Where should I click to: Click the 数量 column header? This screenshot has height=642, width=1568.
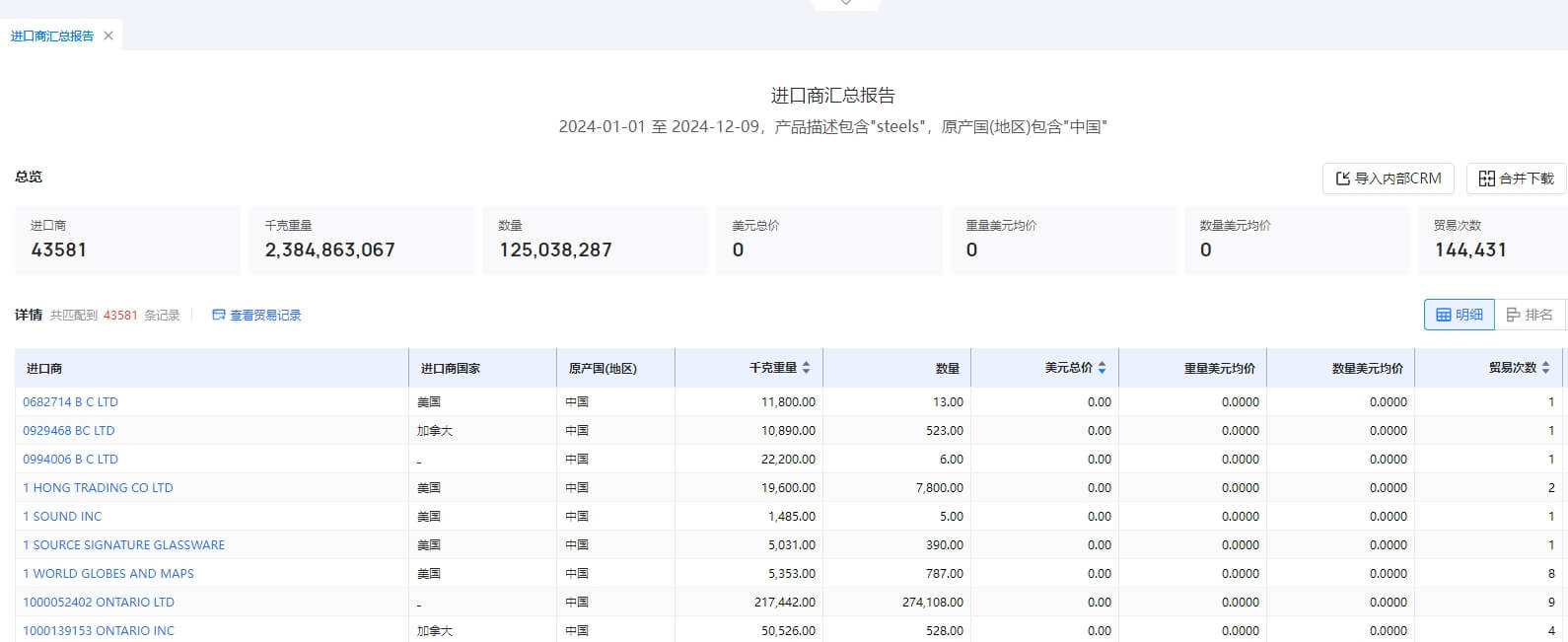coord(897,368)
